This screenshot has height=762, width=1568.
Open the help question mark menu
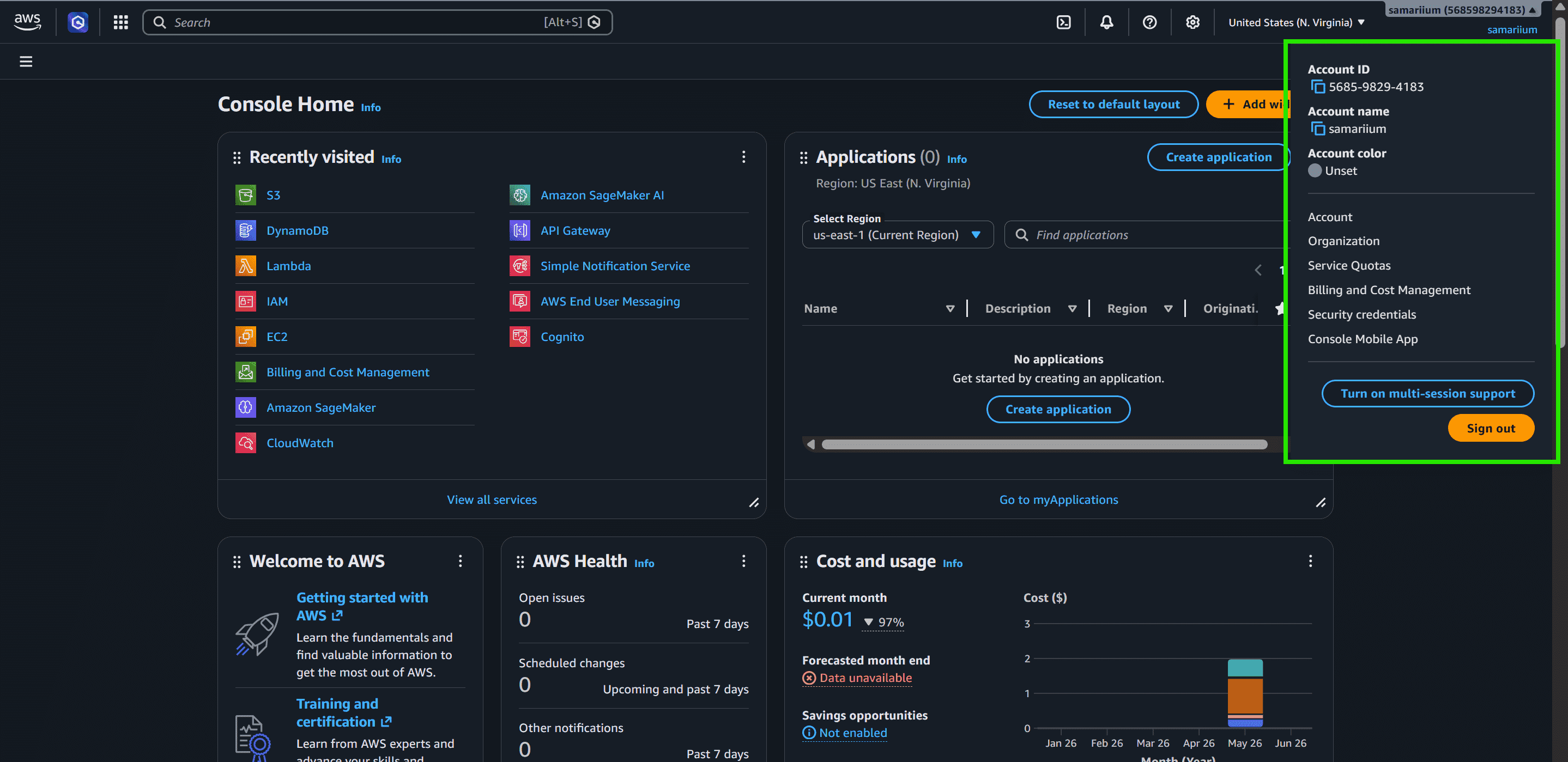click(x=1149, y=22)
